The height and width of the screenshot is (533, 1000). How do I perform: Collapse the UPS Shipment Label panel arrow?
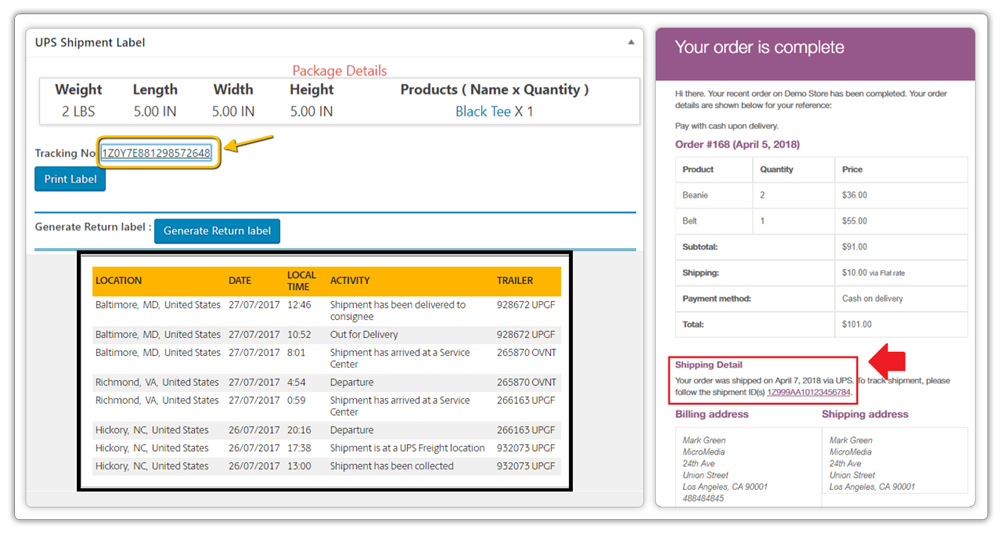631,42
